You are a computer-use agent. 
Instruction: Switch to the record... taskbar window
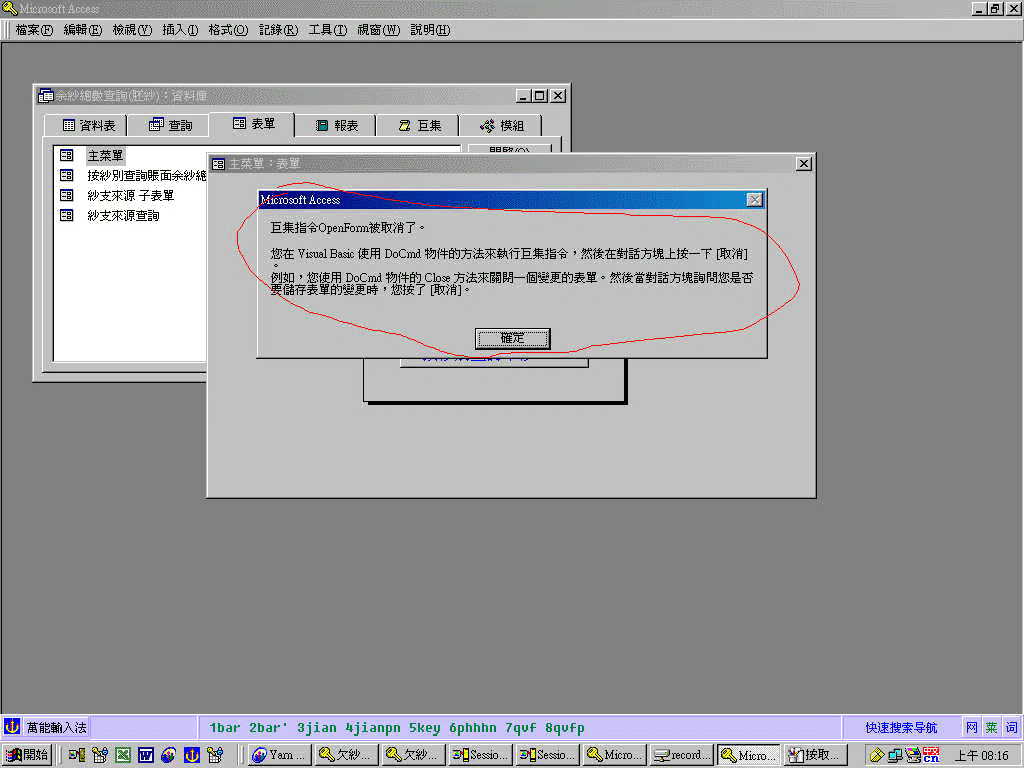682,755
